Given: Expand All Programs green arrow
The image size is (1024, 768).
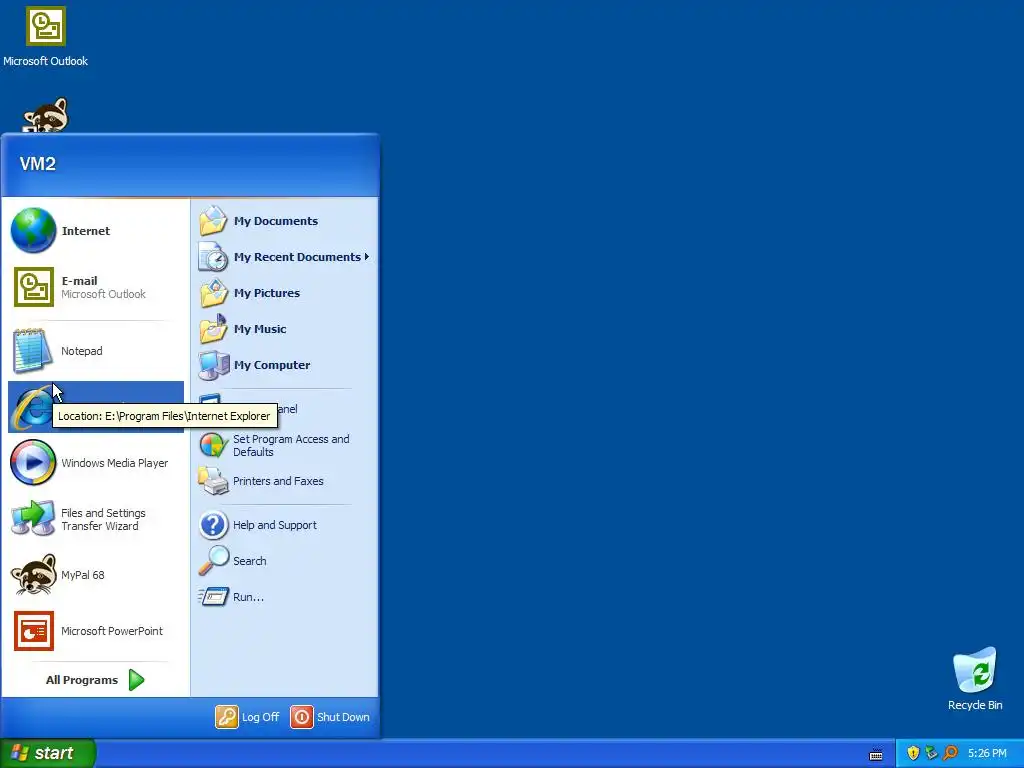Looking at the screenshot, I should 136,680.
